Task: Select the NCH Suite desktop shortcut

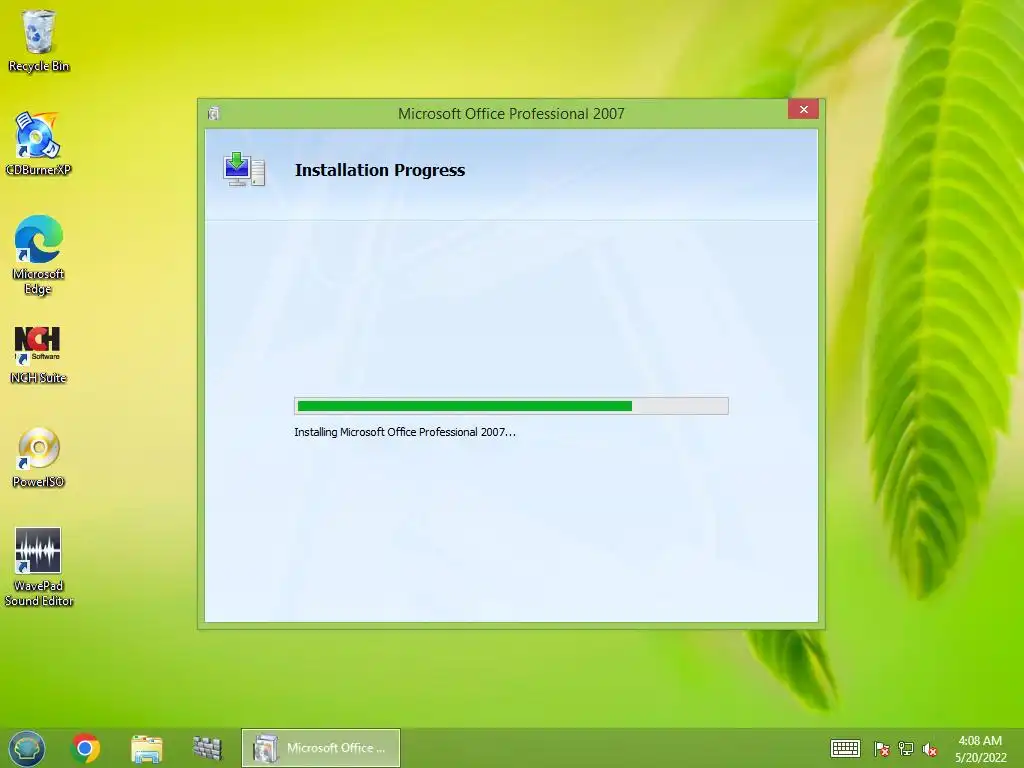Action: [38, 355]
